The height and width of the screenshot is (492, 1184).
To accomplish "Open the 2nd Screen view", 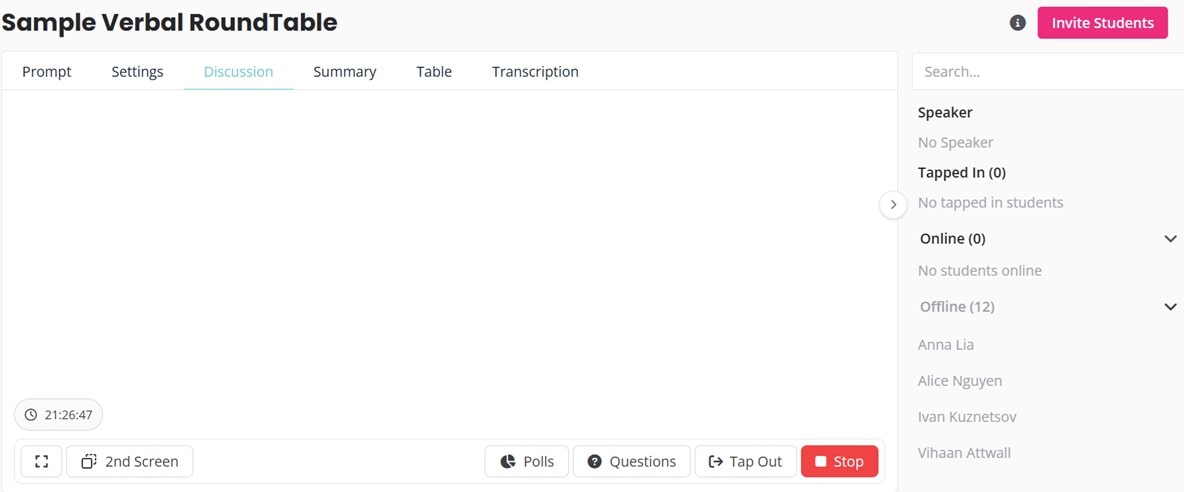I will pos(130,461).
